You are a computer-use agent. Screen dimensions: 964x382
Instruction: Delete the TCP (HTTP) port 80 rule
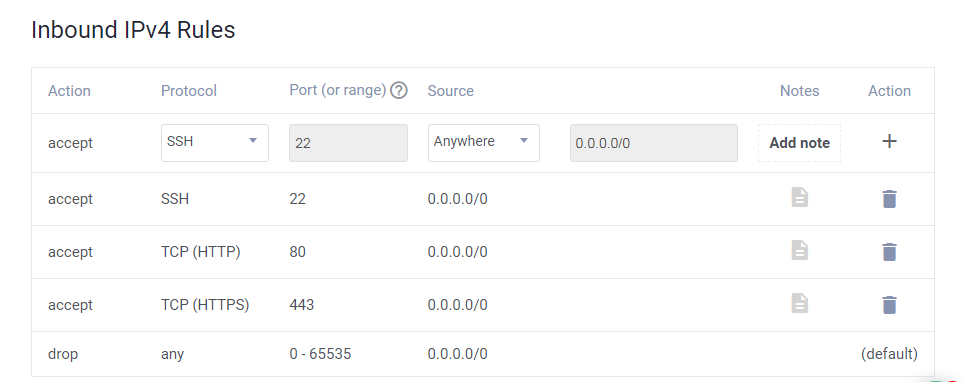[x=889, y=252]
